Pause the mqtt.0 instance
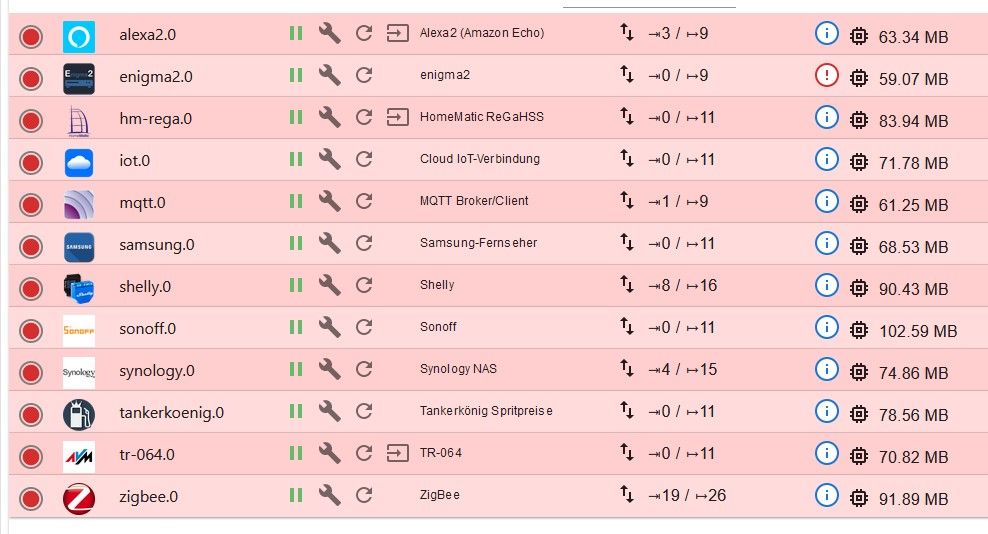The width and height of the screenshot is (988, 534). (295, 201)
